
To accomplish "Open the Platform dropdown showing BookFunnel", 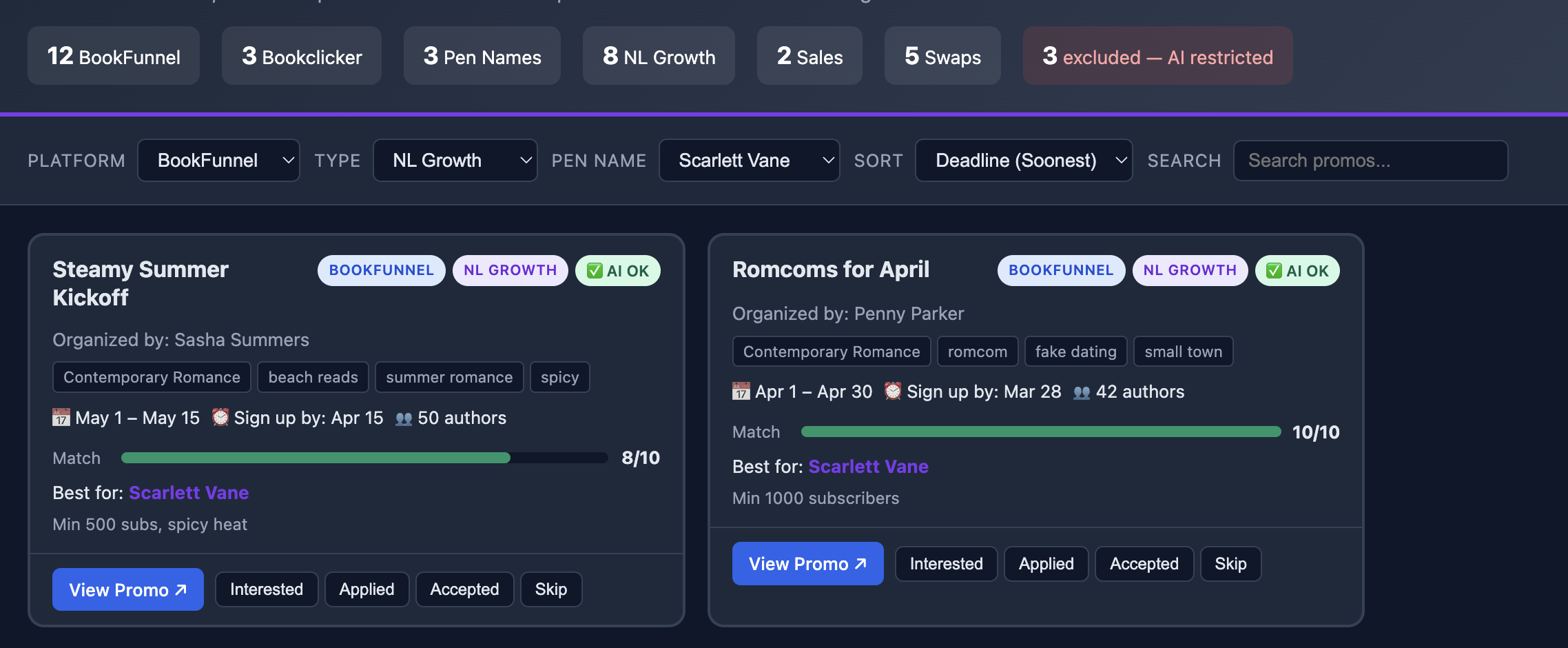I will [218, 161].
